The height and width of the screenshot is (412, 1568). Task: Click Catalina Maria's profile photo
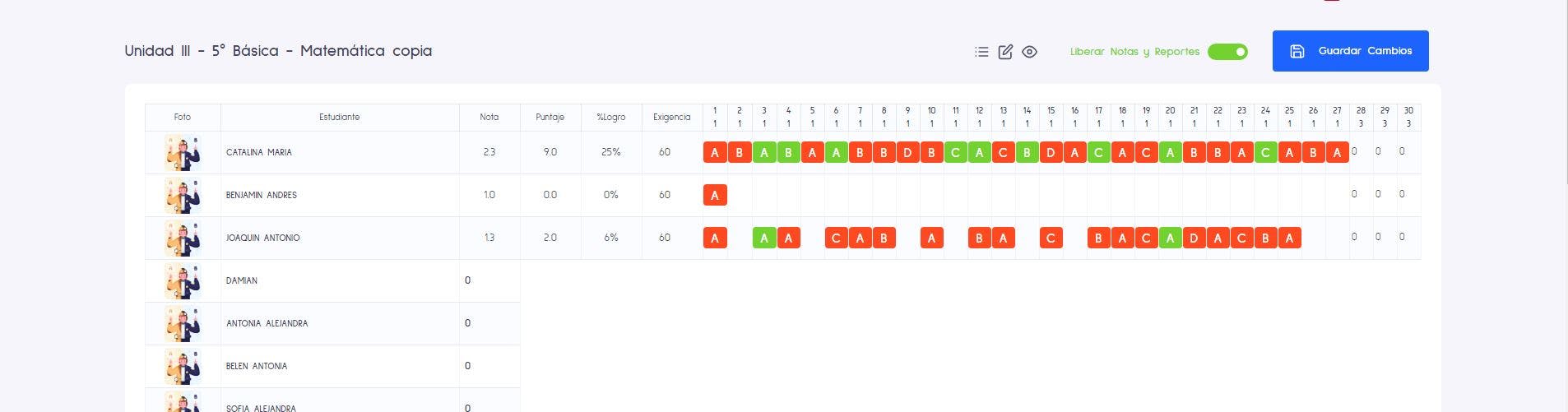(183, 153)
